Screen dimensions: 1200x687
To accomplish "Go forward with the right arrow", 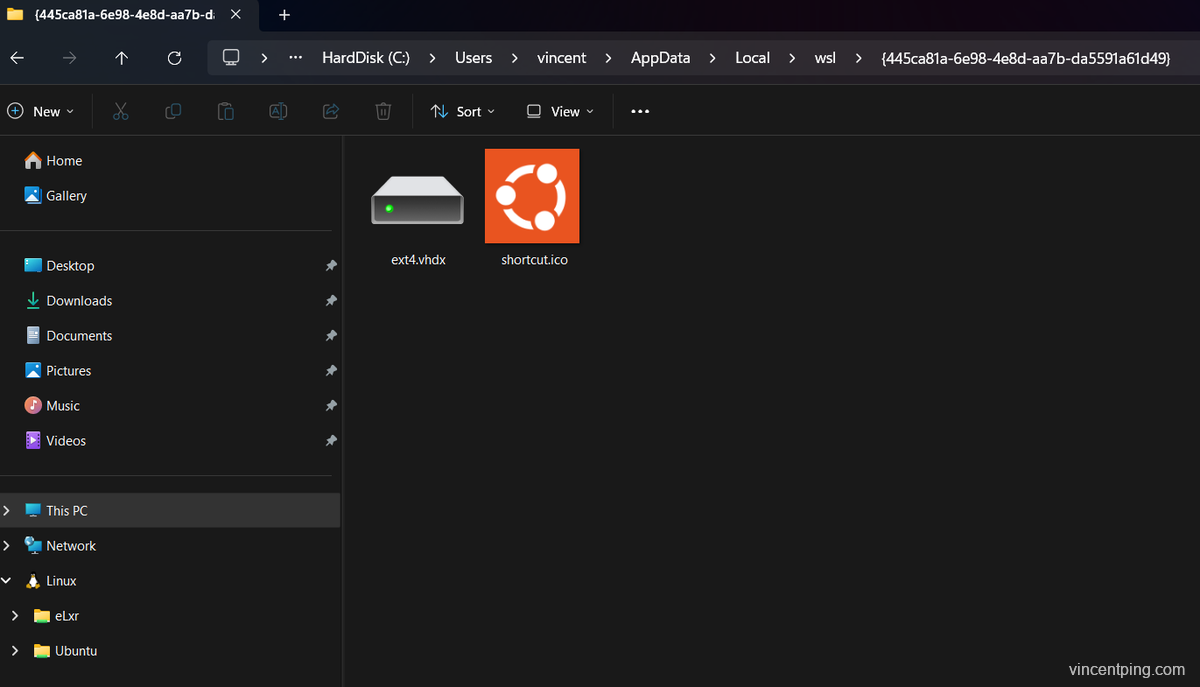I will coord(69,58).
